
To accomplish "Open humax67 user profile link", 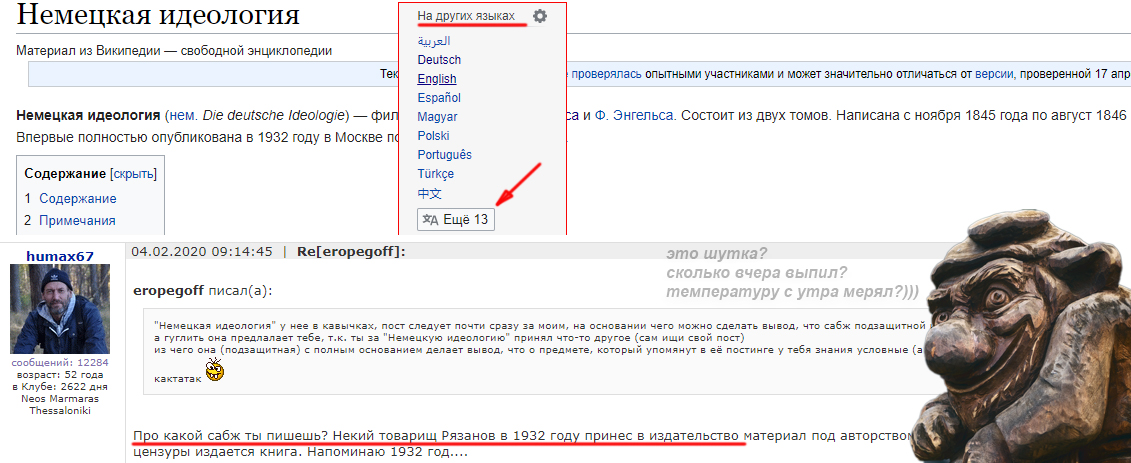I will (60, 256).
